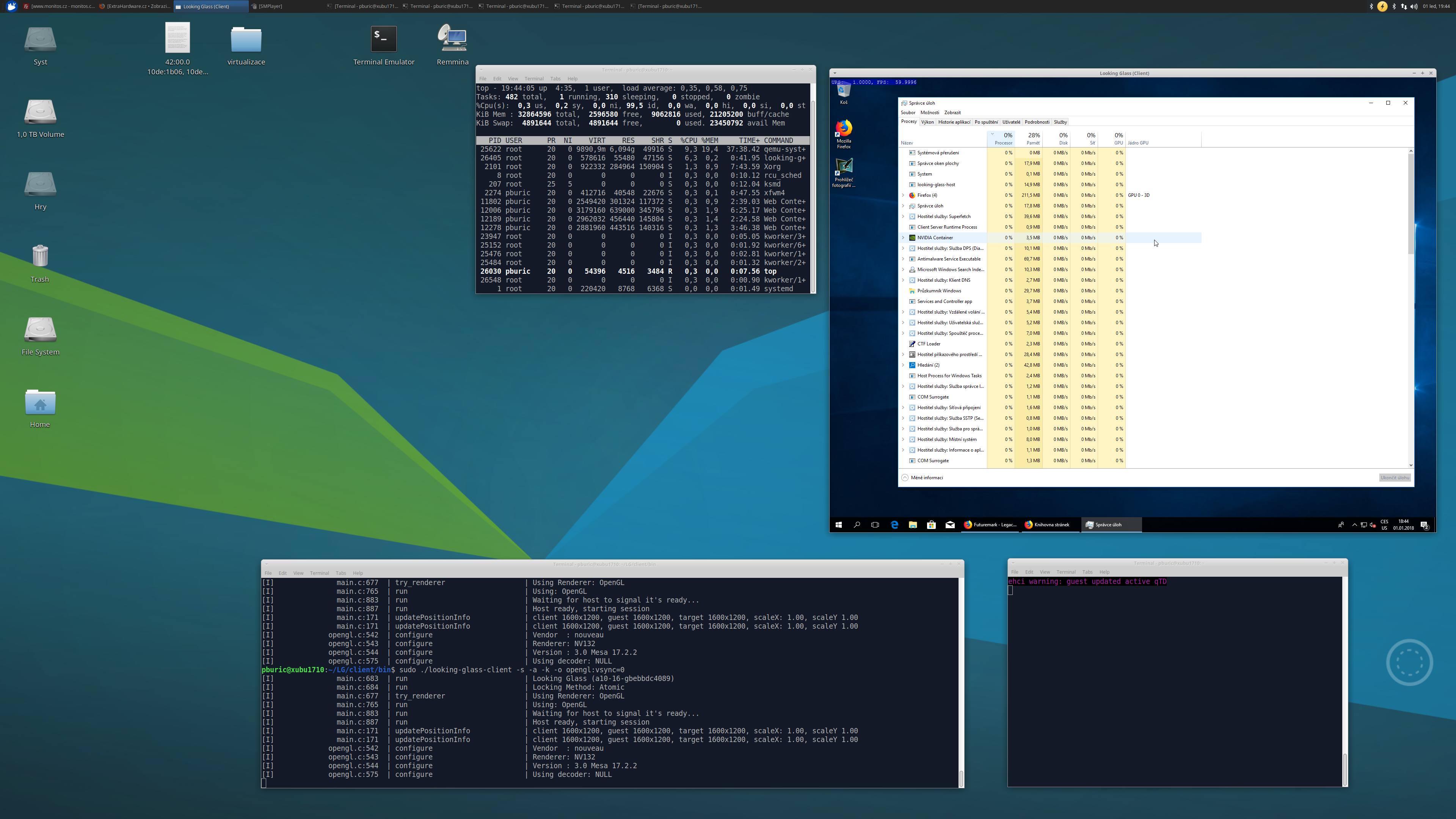Viewport: 1456px width, 819px height.
Task: Click the Windows Start button
Action: (x=839, y=524)
